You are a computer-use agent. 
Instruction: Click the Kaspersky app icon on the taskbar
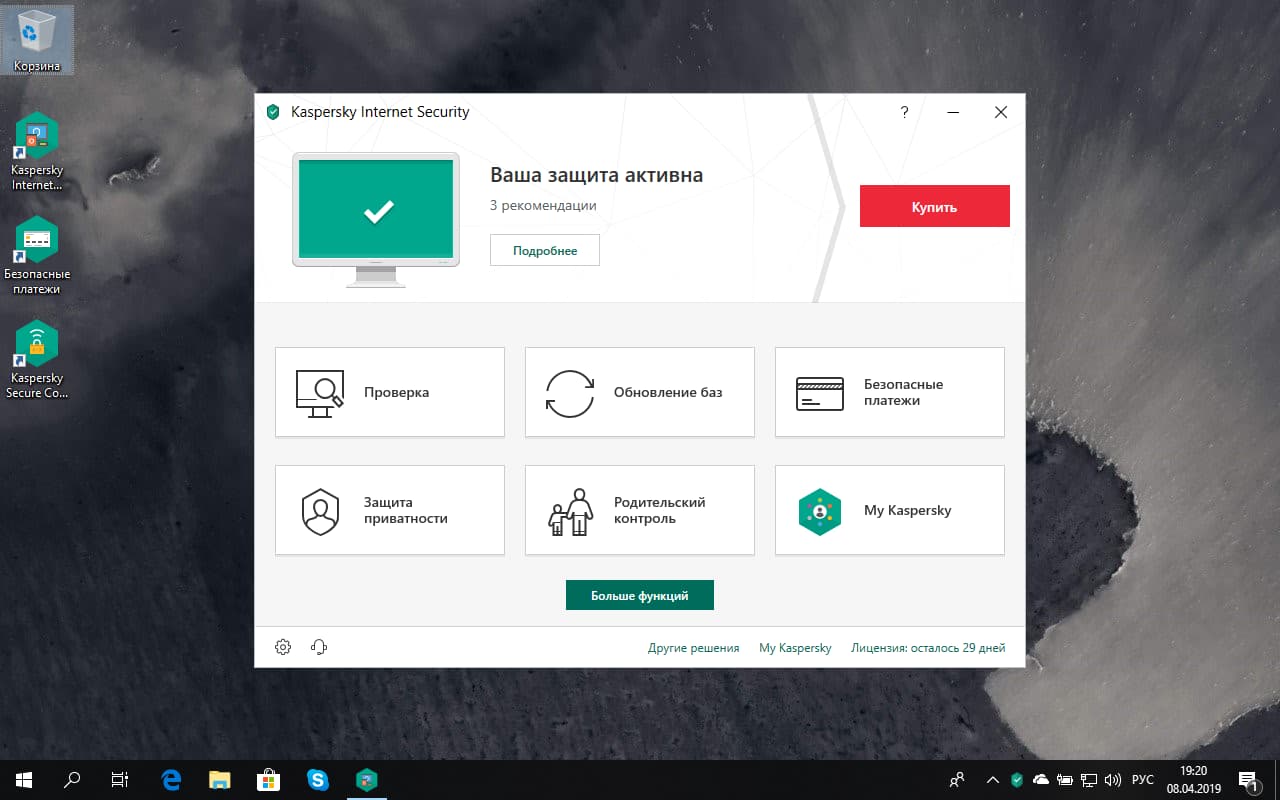click(367, 779)
